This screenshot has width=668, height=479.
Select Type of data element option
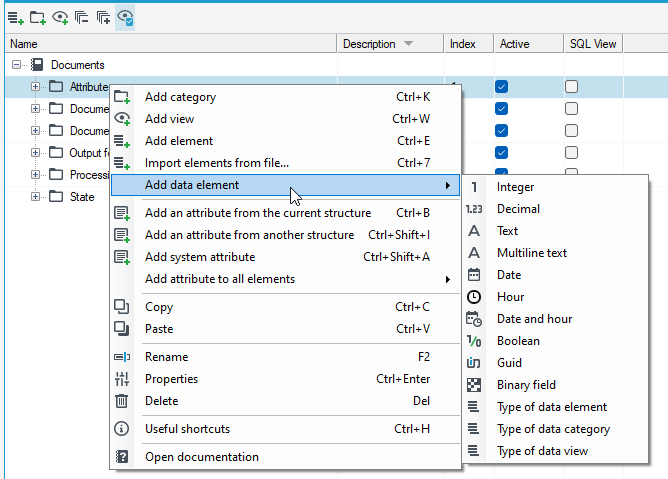[x=555, y=407]
